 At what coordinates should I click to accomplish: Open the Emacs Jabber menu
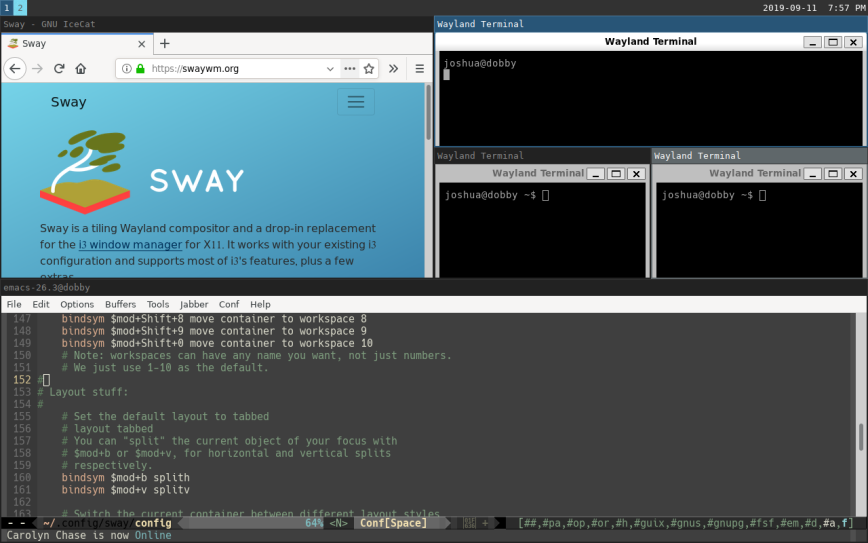pos(194,304)
